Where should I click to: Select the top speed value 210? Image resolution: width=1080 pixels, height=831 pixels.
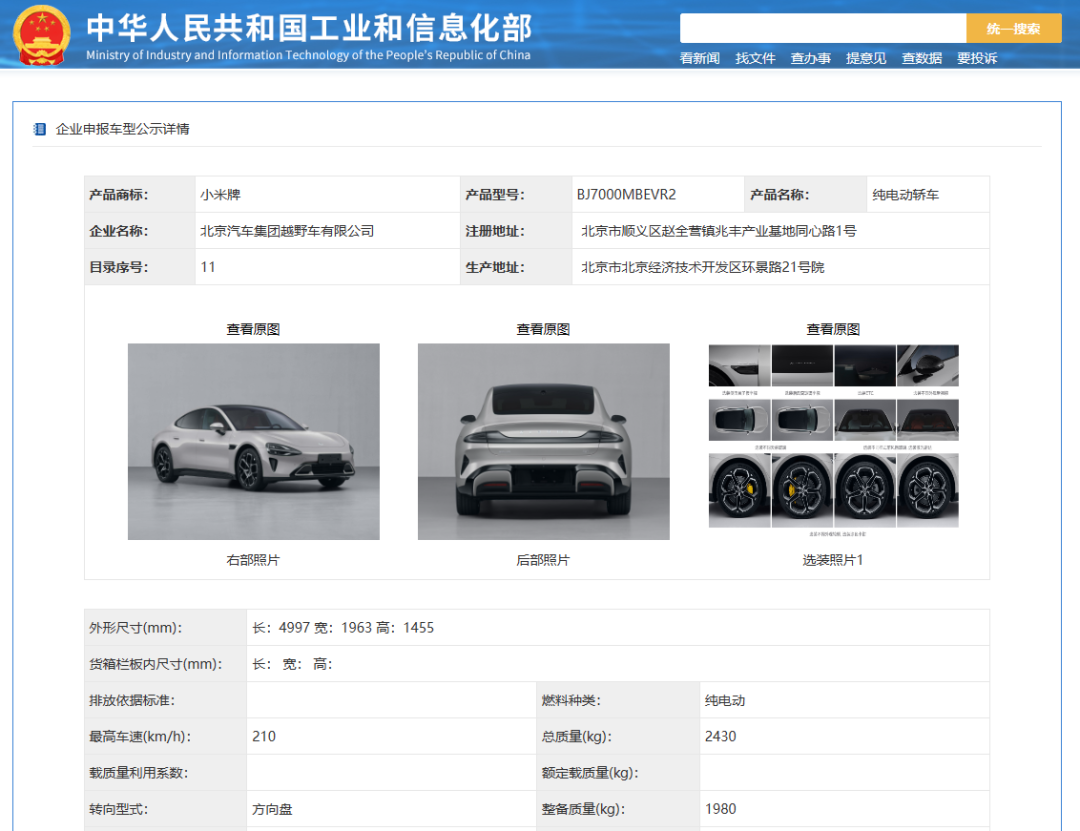(x=264, y=737)
